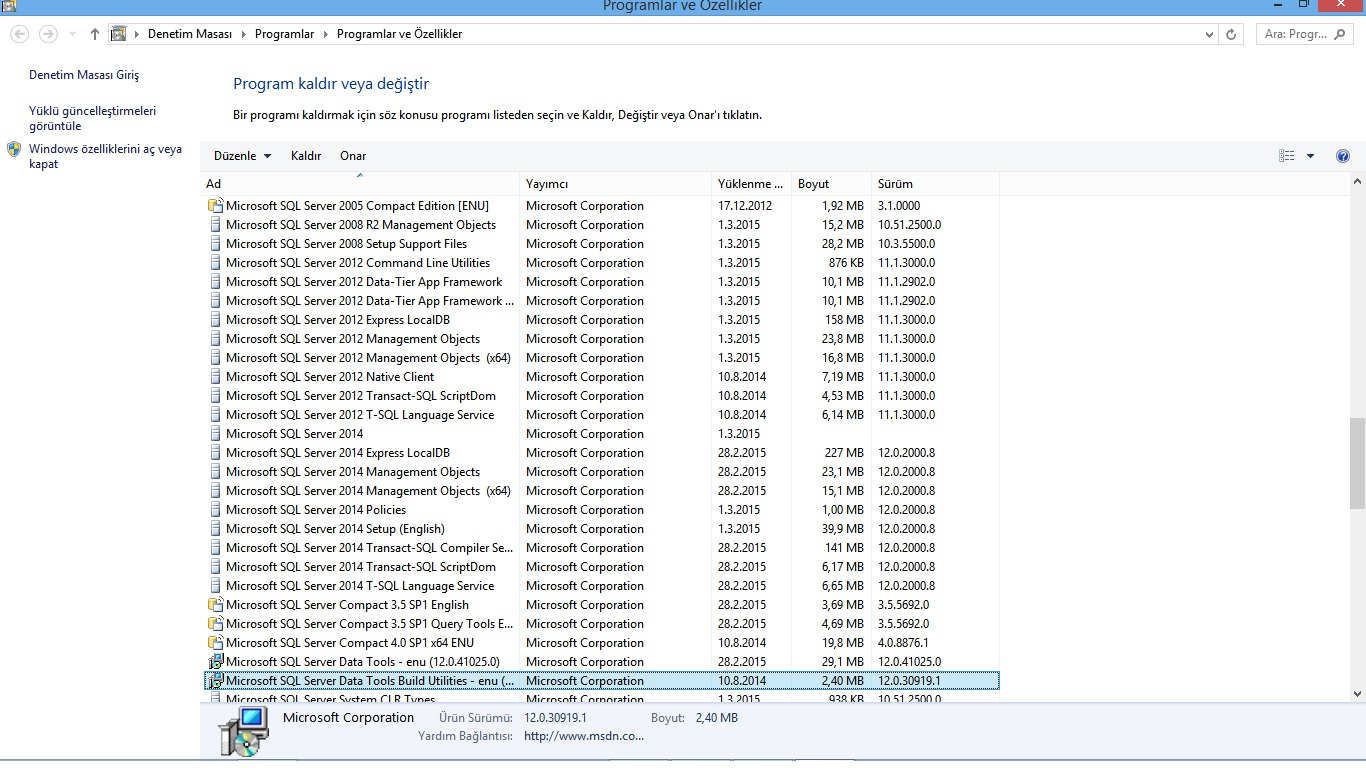Refresh the programs list
This screenshot has width=1366, height=768.
pos(1232,34)
